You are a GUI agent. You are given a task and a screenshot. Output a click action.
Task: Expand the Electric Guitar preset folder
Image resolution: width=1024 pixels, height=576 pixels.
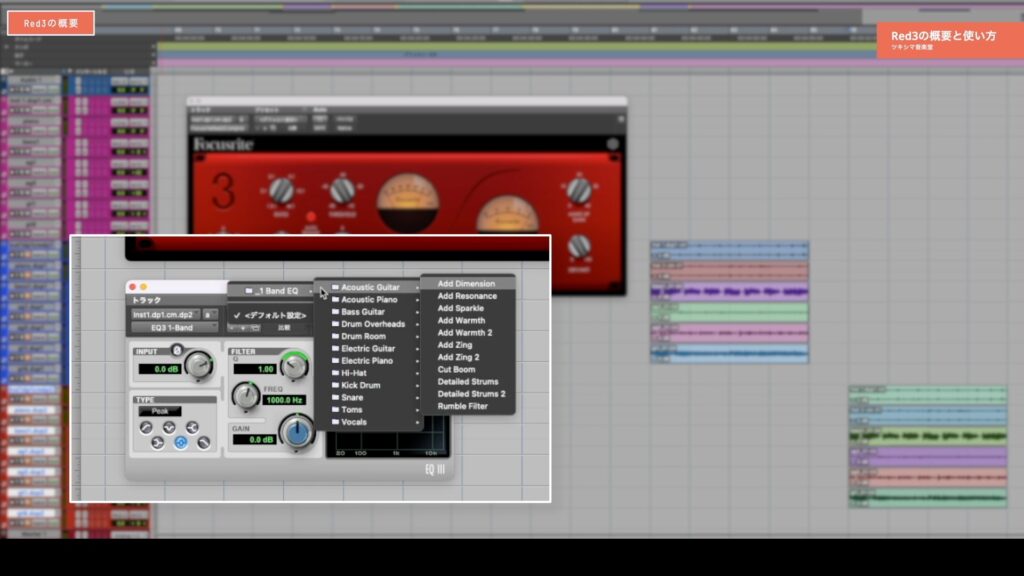(x=370, y=349)
